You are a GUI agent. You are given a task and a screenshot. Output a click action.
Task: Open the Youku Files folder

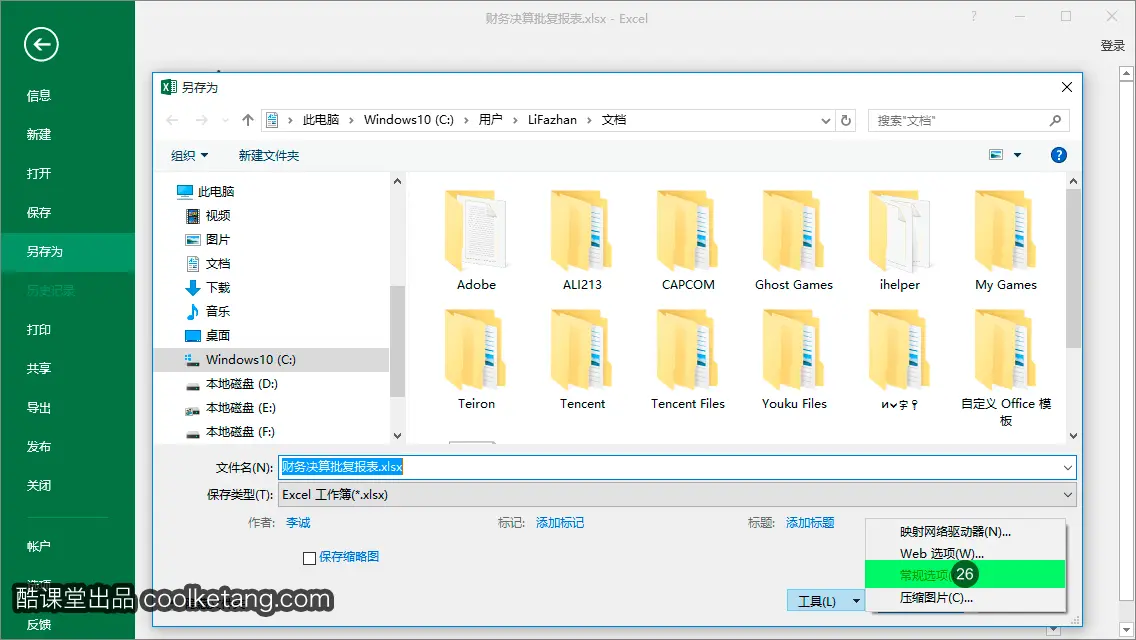(793, 360)
